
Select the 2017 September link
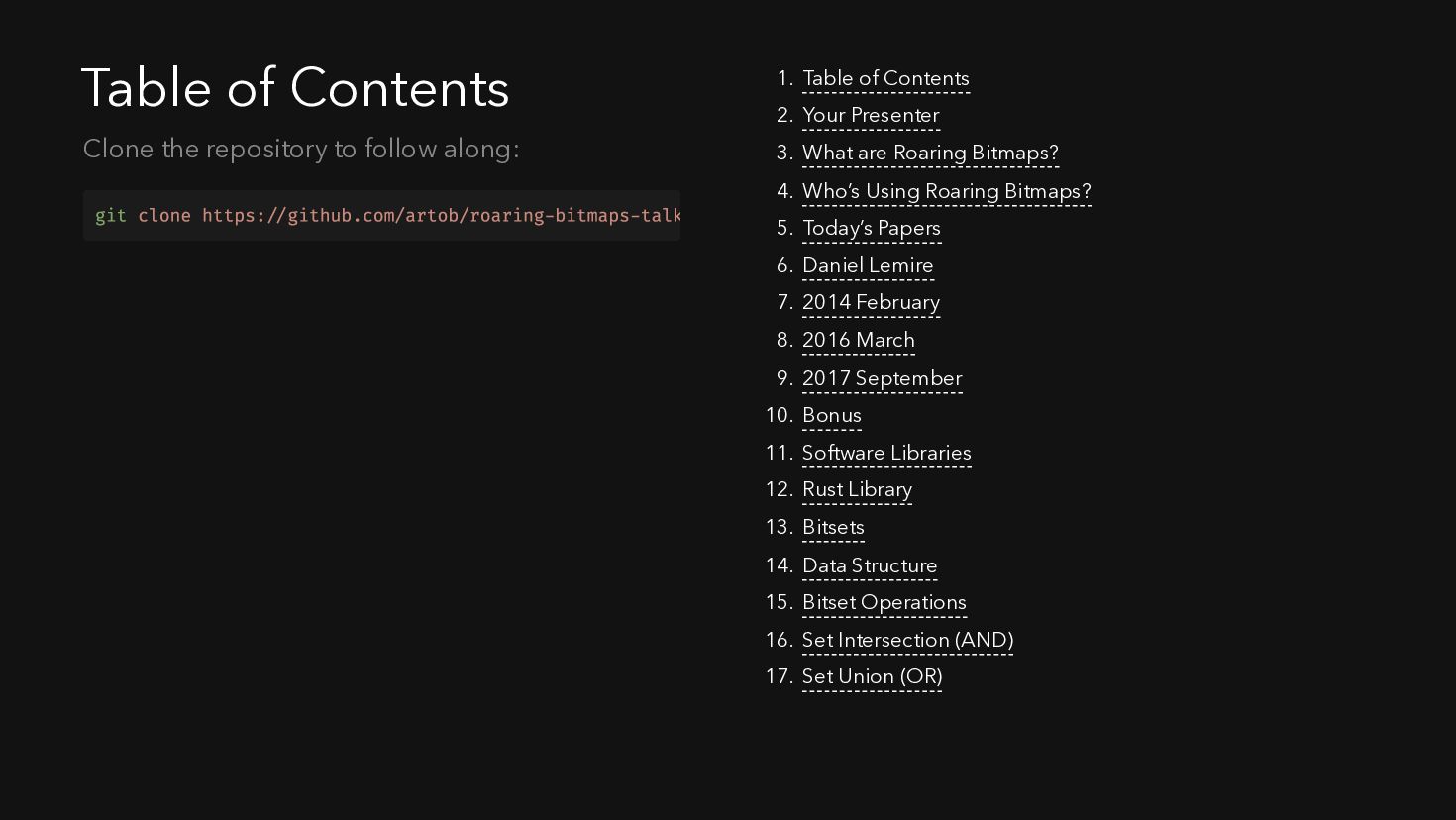pos(882,379)
